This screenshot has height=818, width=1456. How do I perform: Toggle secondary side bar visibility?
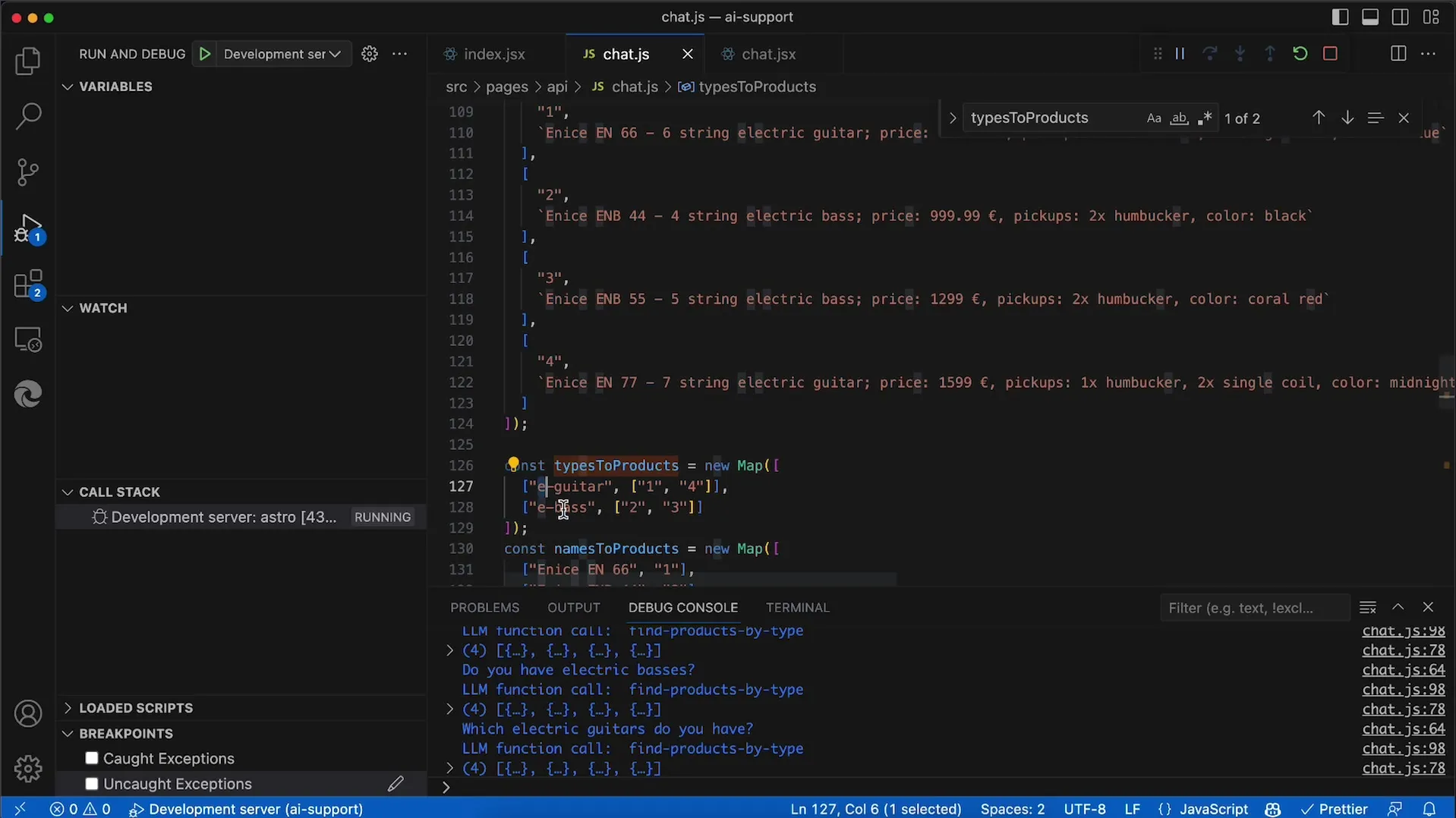tap(1401, 17)
